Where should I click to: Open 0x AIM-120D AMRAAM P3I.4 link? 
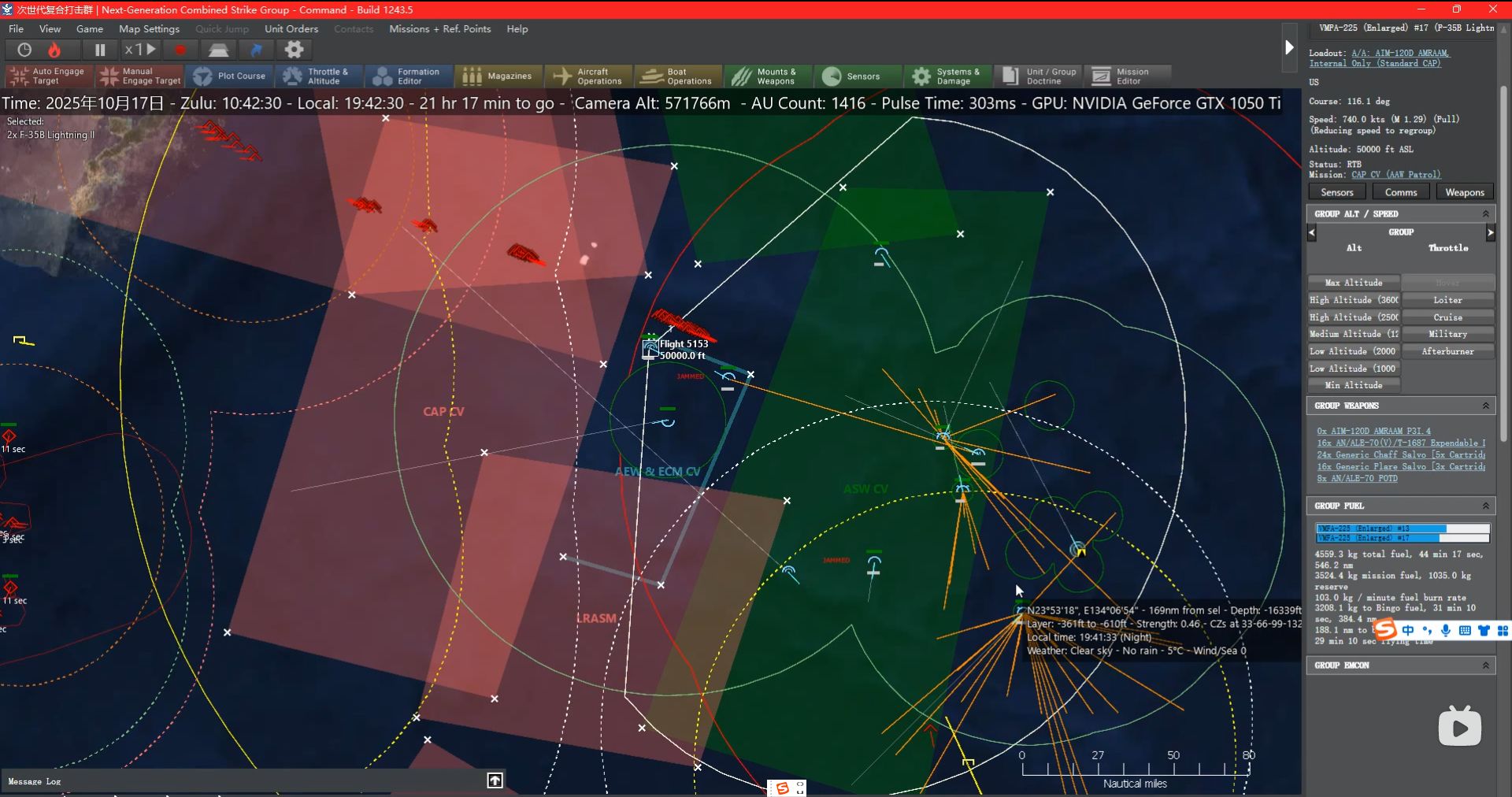click(1373, 431)
